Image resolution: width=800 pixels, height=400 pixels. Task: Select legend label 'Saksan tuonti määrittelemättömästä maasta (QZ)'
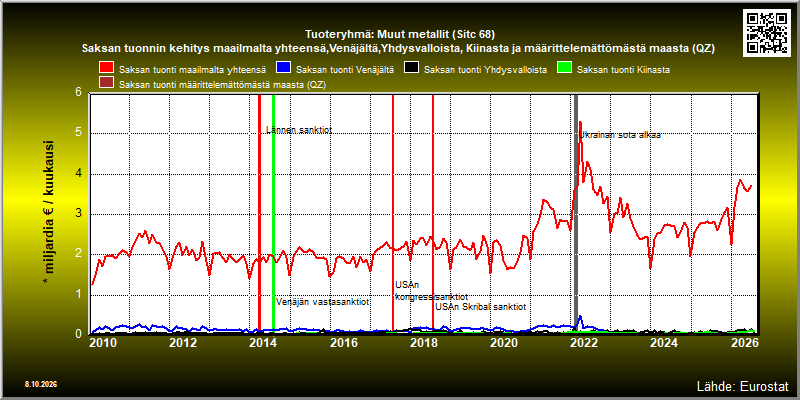(222, 84)
